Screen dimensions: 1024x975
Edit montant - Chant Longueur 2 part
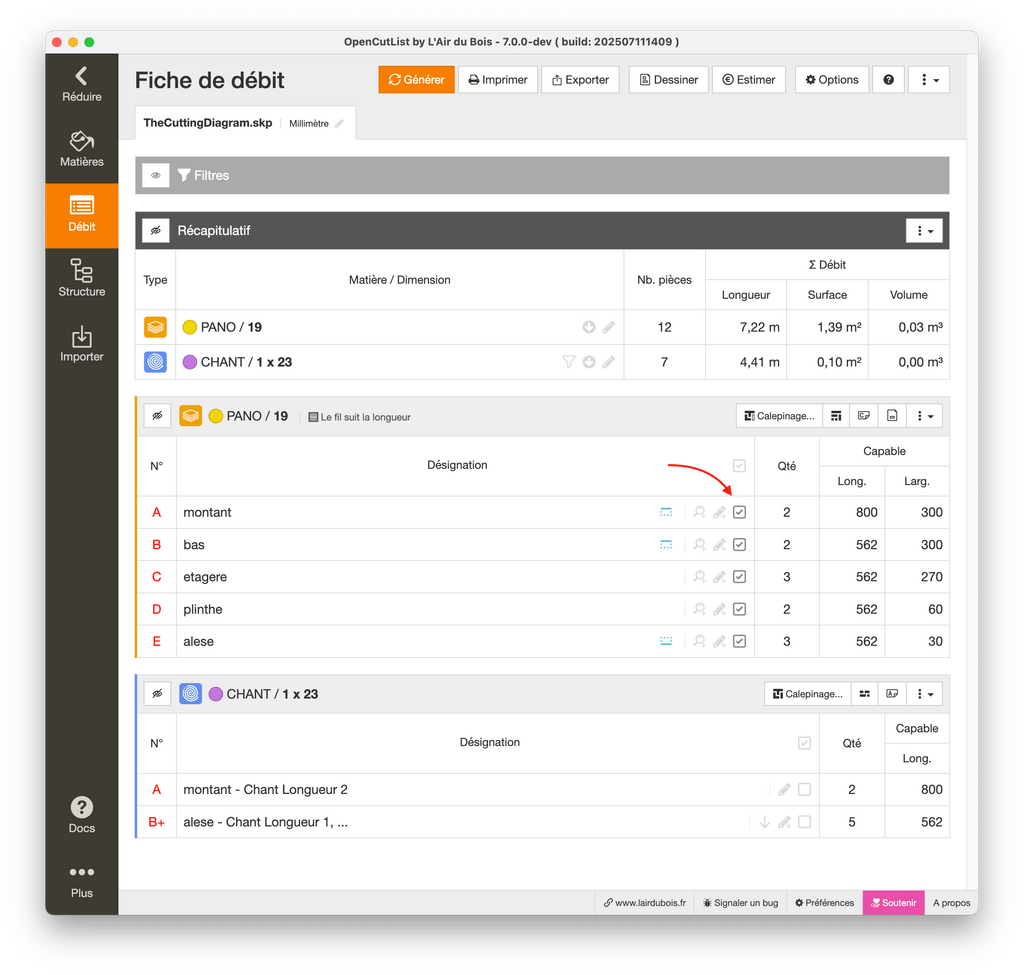click(784, 790)
